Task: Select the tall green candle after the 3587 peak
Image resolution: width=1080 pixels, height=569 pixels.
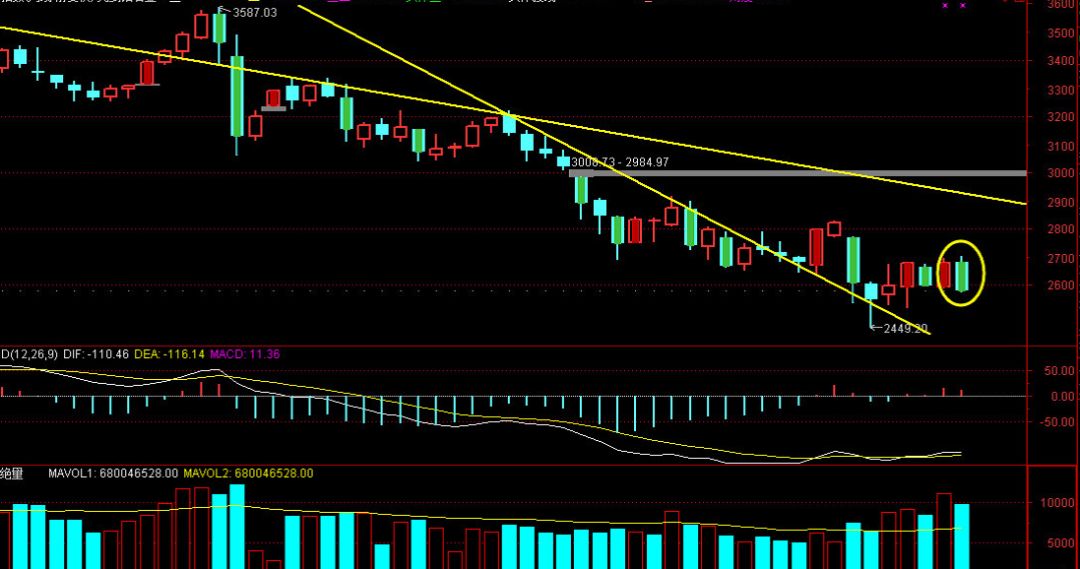Action: point(237,96)
